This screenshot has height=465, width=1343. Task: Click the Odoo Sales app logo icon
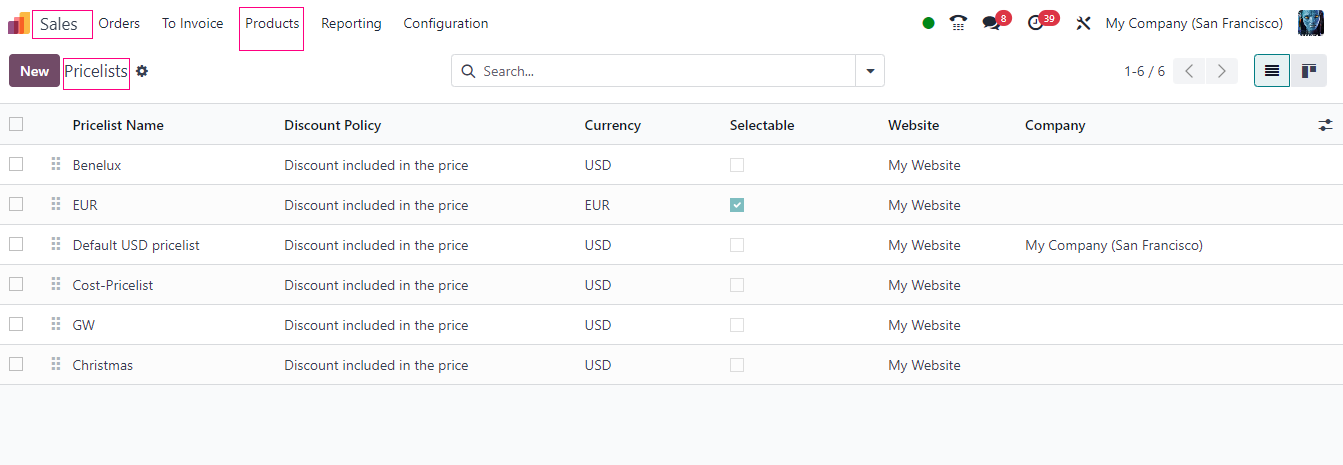[x=19, y=23]
